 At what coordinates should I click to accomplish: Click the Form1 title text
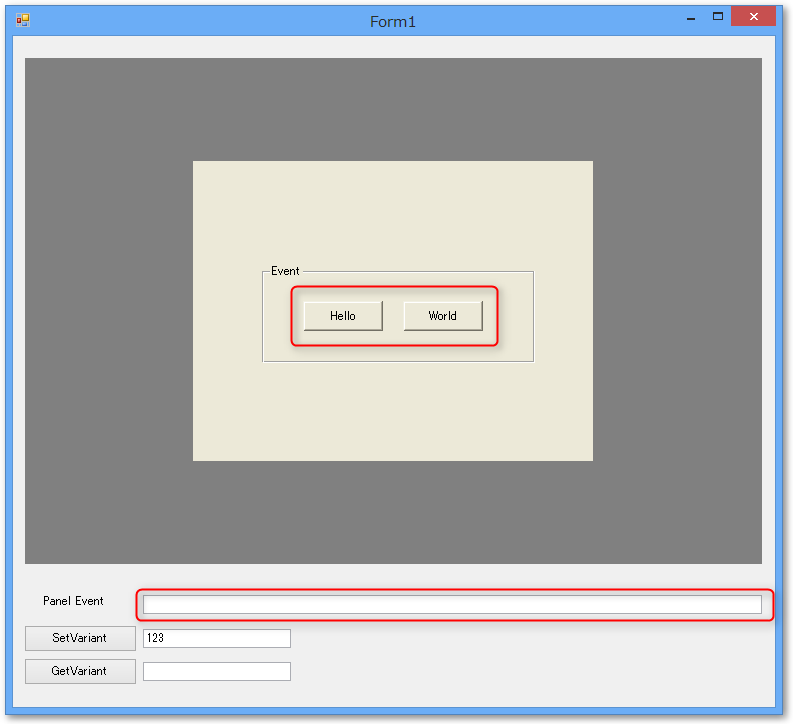[x=393, y=22]
